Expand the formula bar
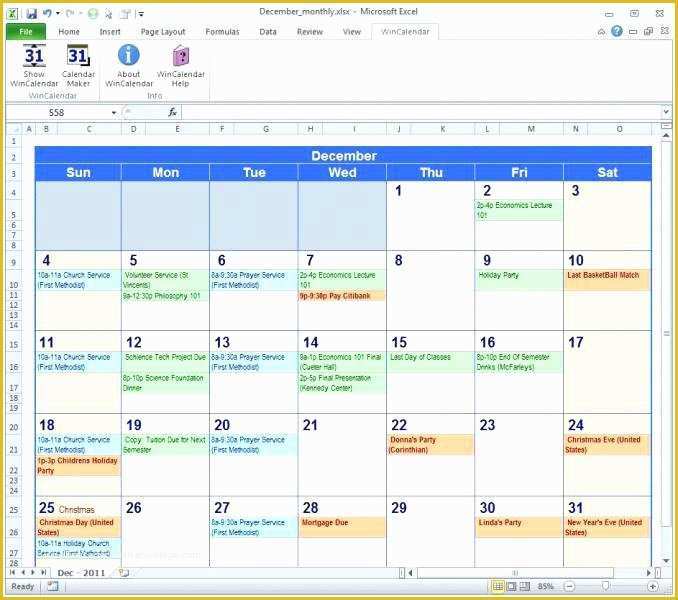This screenshot has width=678, height=600. pos(665,113)
